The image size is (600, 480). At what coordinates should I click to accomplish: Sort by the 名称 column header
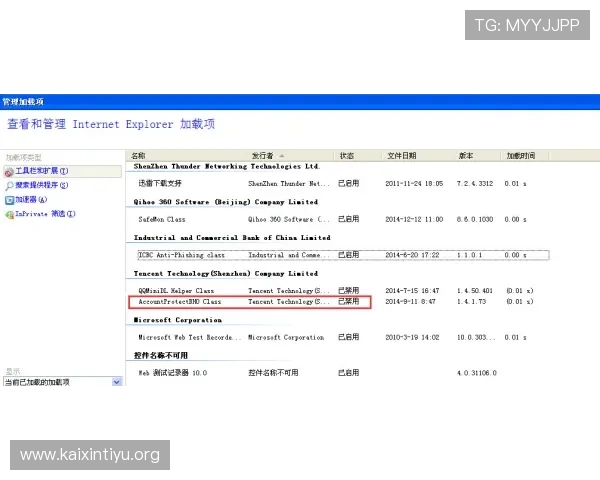point(138,156)
